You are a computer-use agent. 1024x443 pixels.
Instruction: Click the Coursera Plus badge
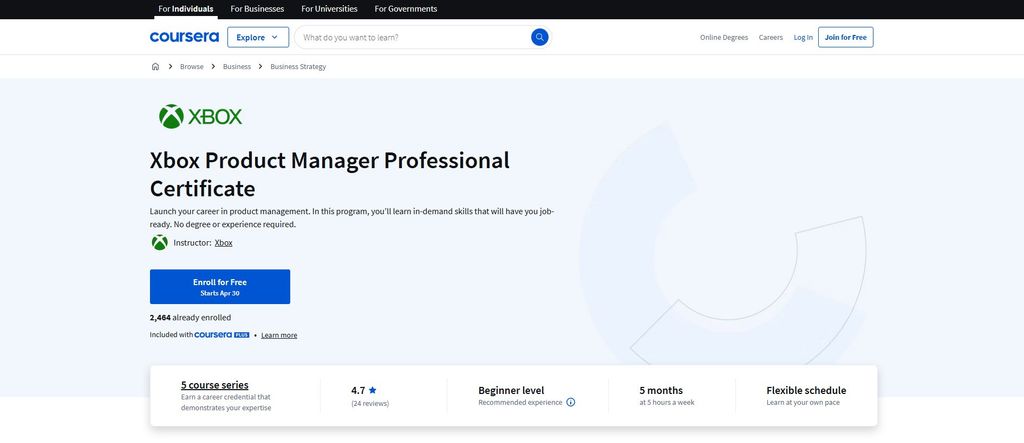tap(222, 335)
